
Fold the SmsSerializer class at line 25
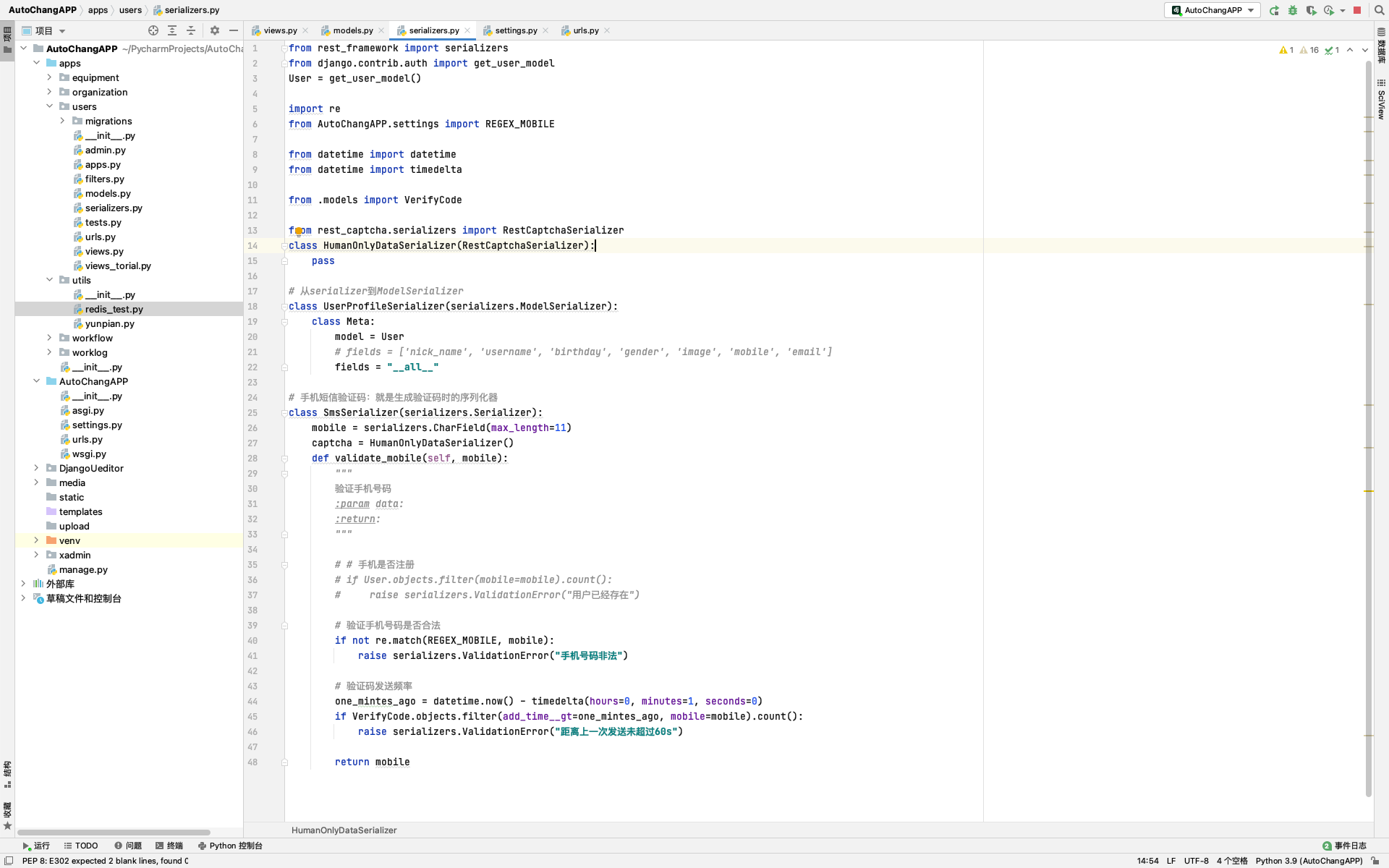point(284,413)
